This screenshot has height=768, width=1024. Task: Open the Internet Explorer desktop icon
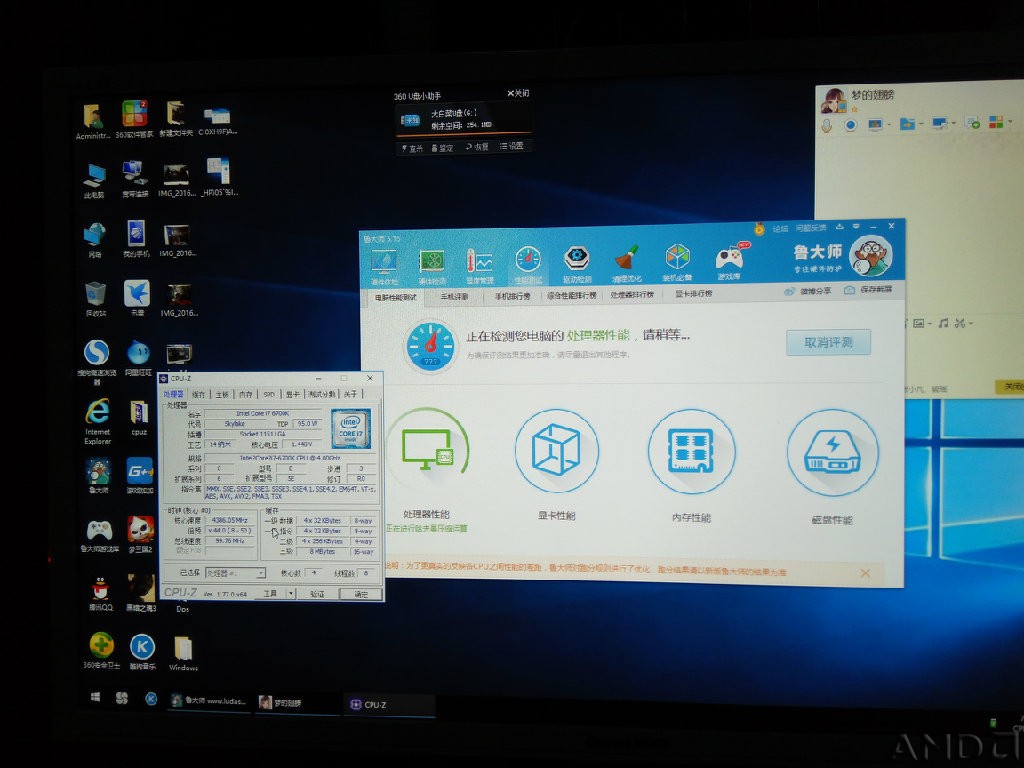click(98, 421)
